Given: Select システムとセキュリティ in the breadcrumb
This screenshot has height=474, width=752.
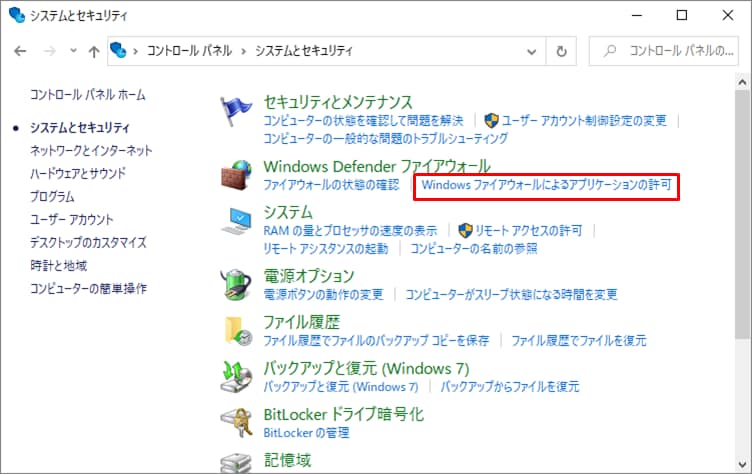Looking at the screenshot, I should [x=304, y=50].
